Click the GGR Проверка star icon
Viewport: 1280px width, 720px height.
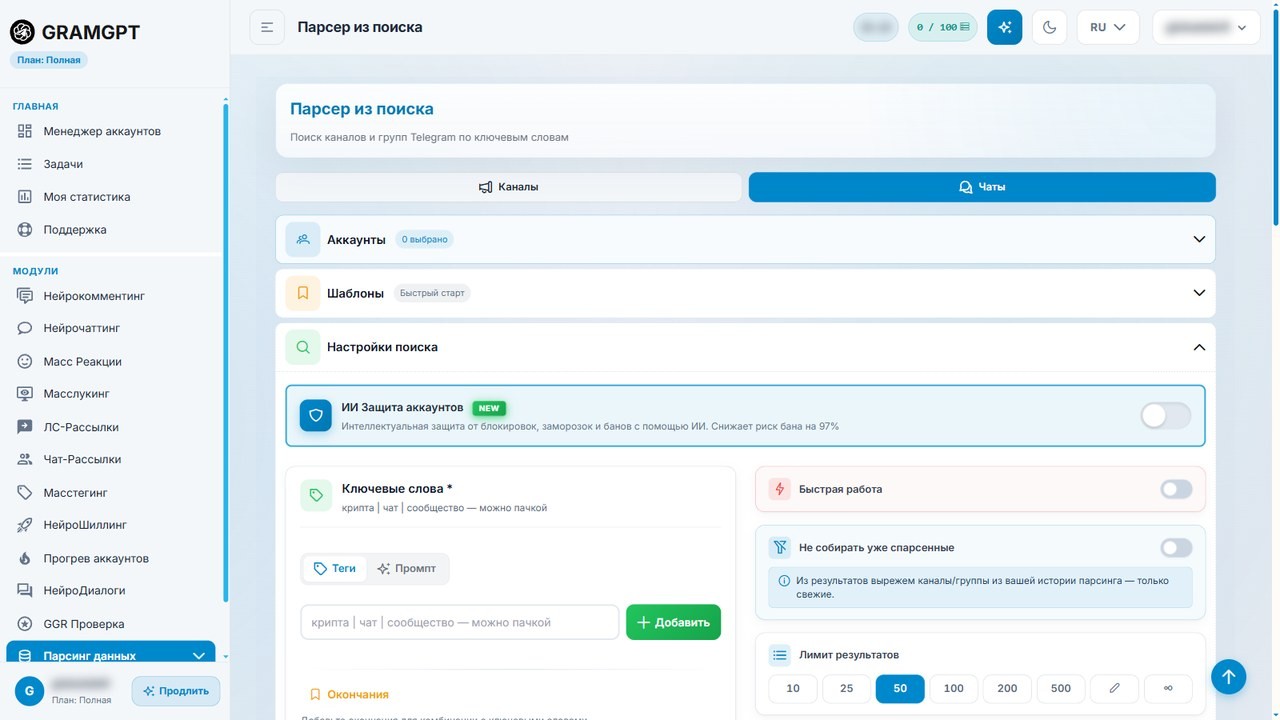pyautogui.click(x=25, y=624)
